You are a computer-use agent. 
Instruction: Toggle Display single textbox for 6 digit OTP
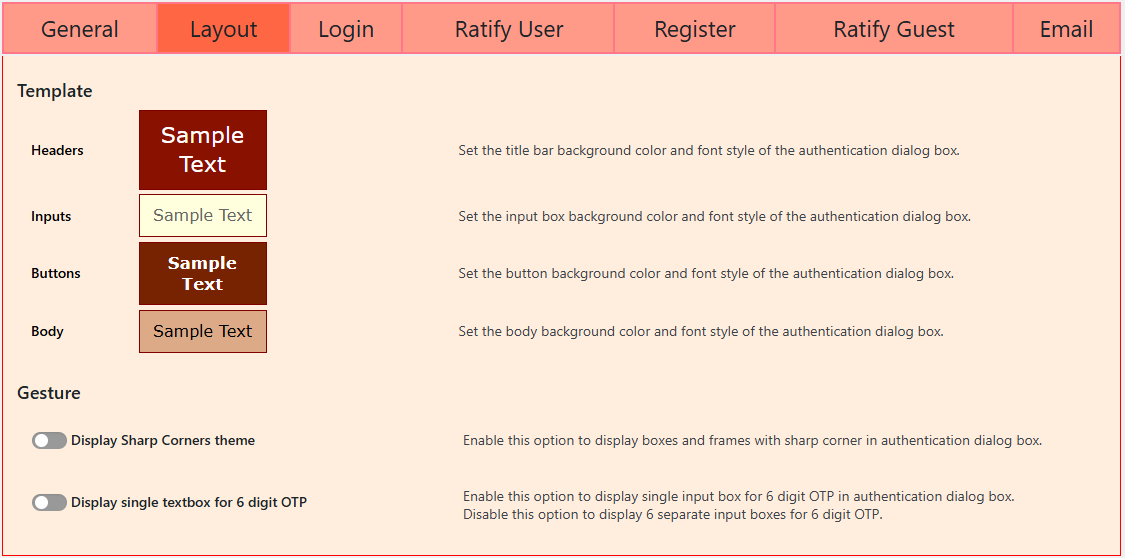[x=50, y=503]
